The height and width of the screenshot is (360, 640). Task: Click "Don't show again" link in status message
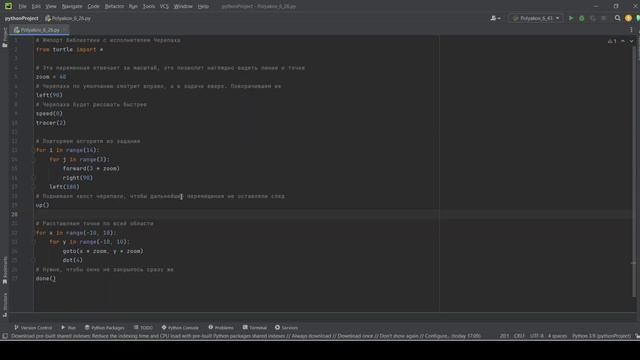tap(400, 336)
